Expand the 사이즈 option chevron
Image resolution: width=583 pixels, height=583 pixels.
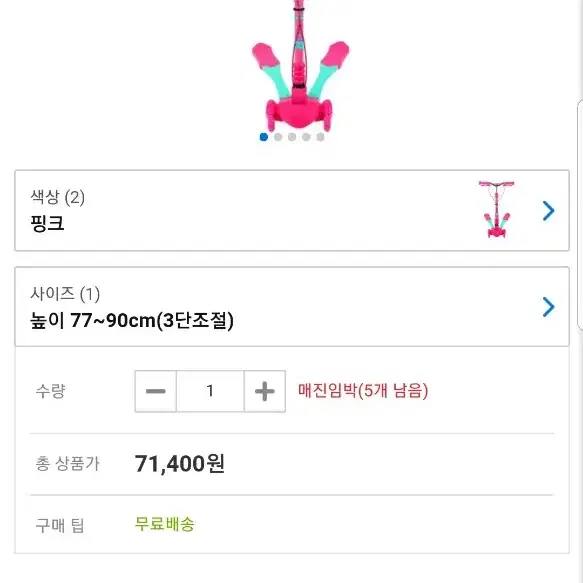[548, 307]
